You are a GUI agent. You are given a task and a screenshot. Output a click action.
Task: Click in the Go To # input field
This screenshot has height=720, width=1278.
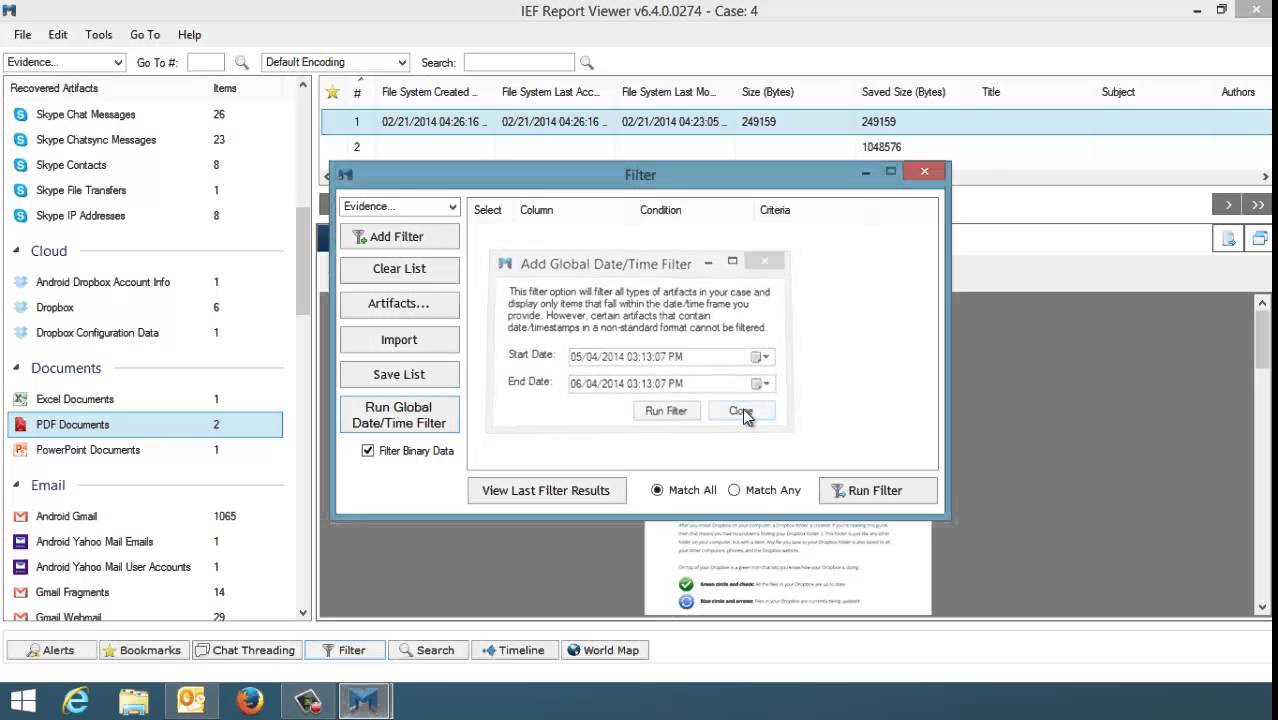[205, 62]
